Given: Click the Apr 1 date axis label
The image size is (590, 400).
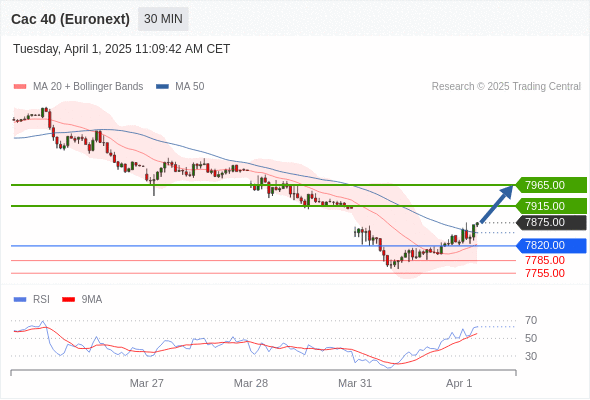Looking at the screenshot, I should [x=459, y=383].
